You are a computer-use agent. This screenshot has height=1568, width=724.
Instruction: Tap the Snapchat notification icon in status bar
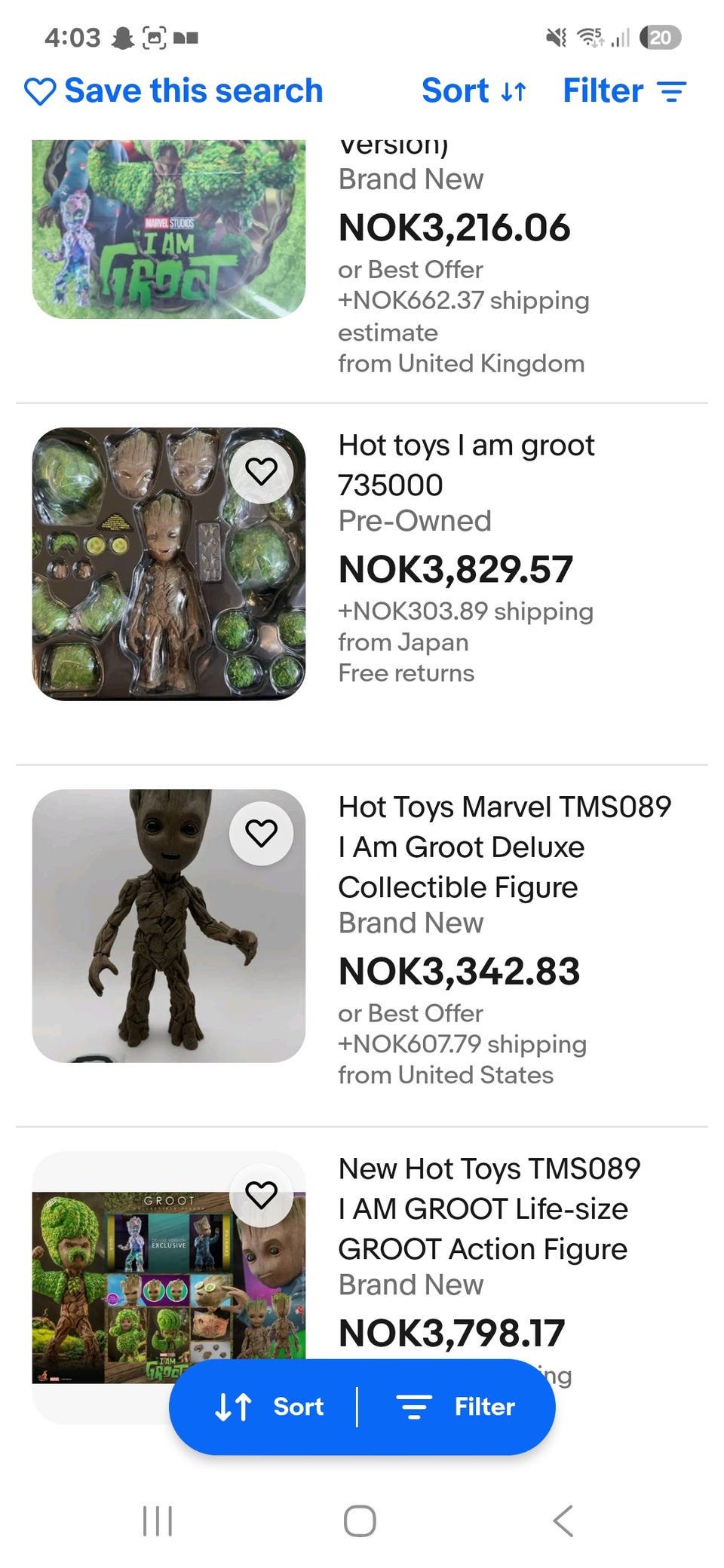(x=122, y=37)
